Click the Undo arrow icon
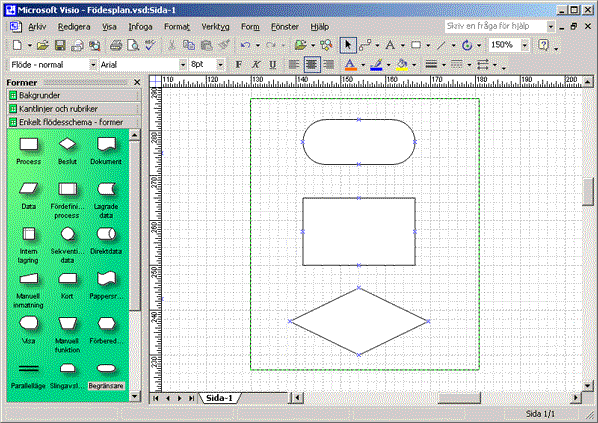The width and height of the screenshot is (598, 423). tap(245, 45)
